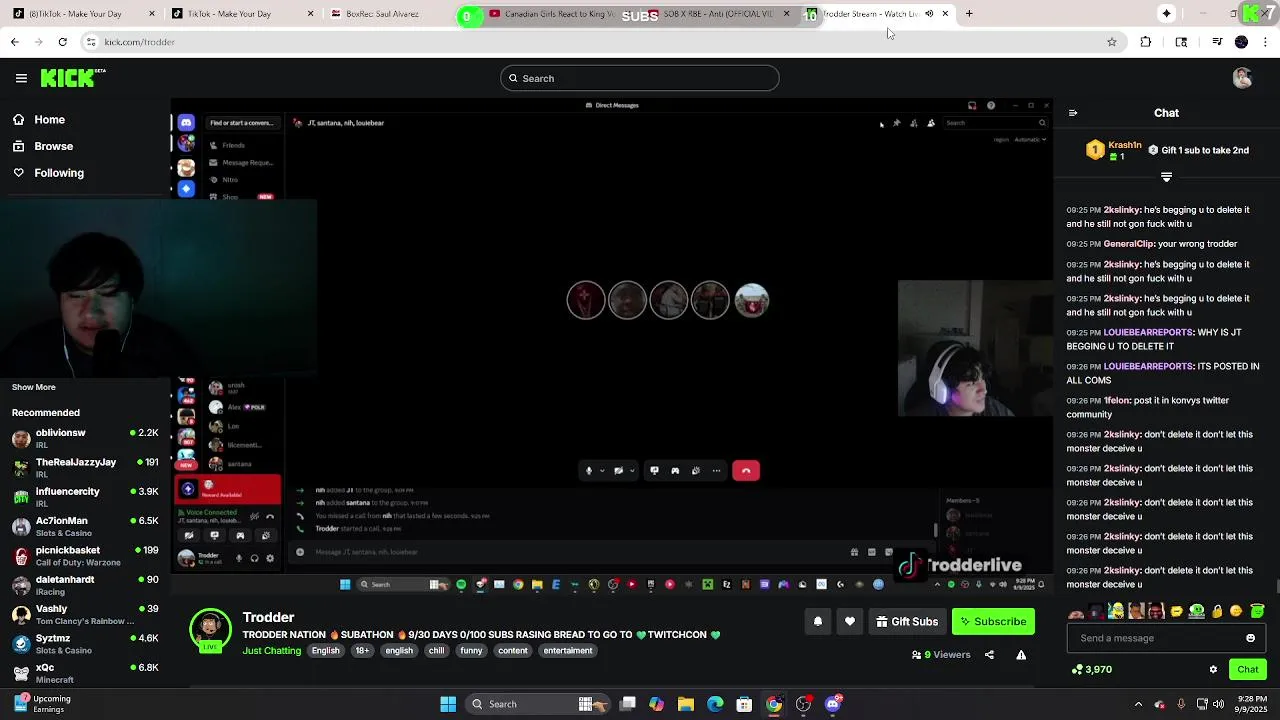Viewport: 1280px width, 720px height.
Task: Reload the kick.com/trodder page
Action: [x=62, y=42]
